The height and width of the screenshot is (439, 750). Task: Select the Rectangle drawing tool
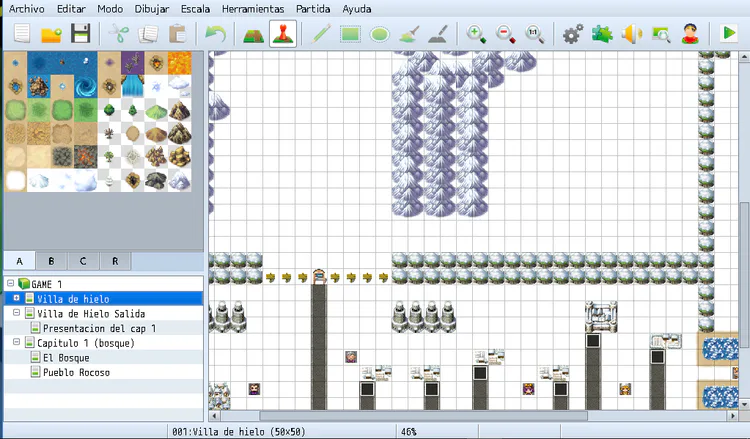point(351,34)
